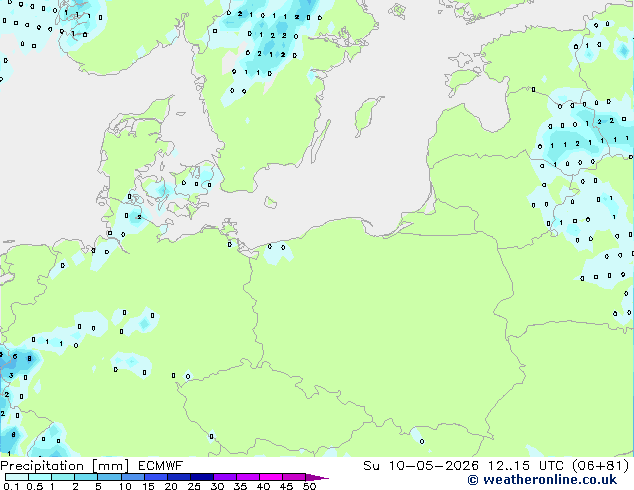634x490 pixels.
Task: Select the legend swatch between 2 and 5
Action: (x=86, y=477)
